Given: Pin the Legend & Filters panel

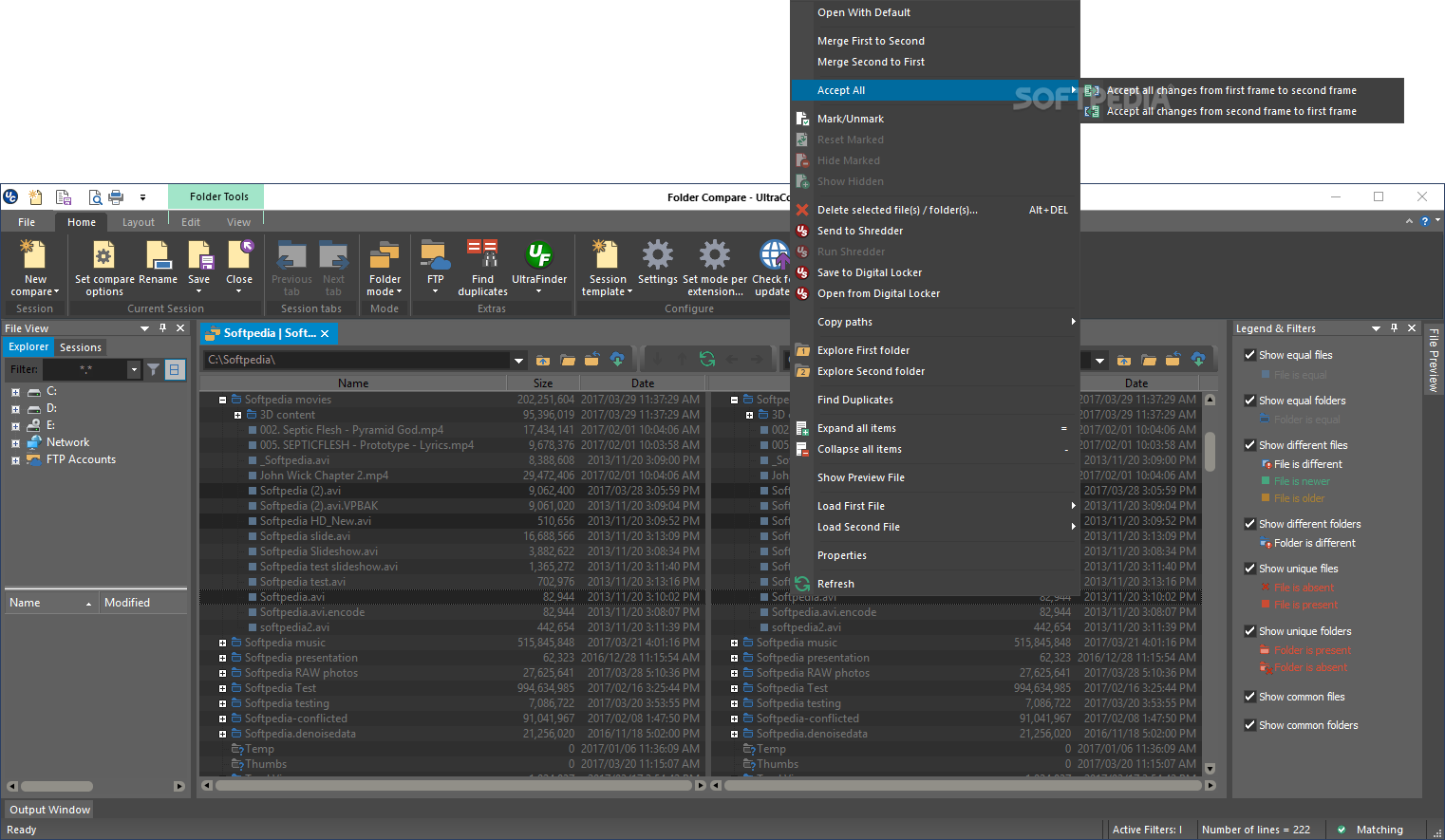Looking at the screenshot, I should click(1394, 327).
